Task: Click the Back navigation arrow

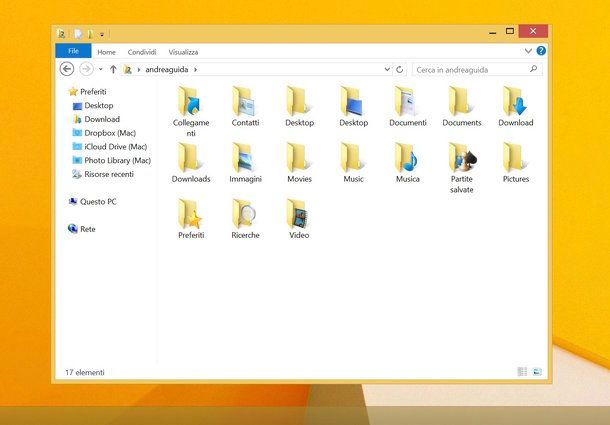Action: (67, 69)
